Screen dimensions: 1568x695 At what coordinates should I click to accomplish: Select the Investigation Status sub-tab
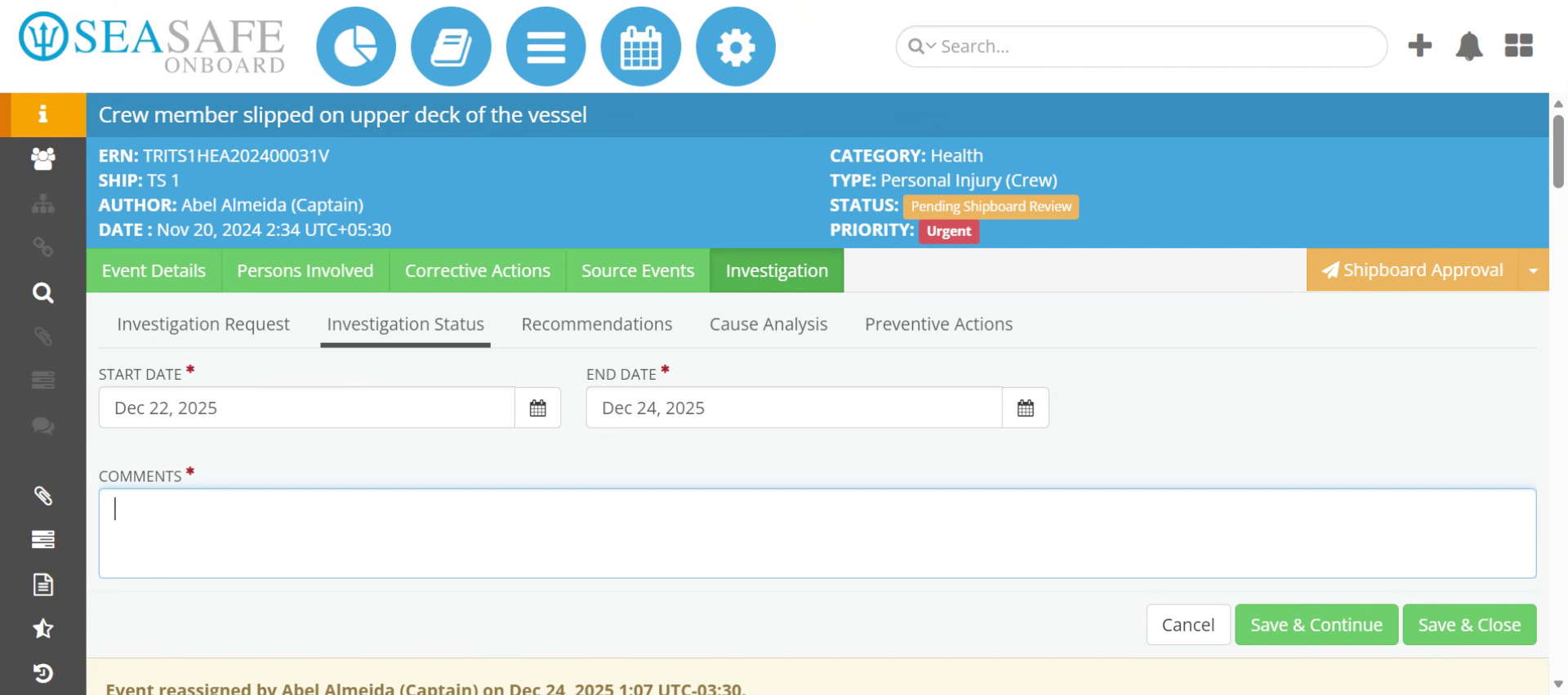pos(405,324)
